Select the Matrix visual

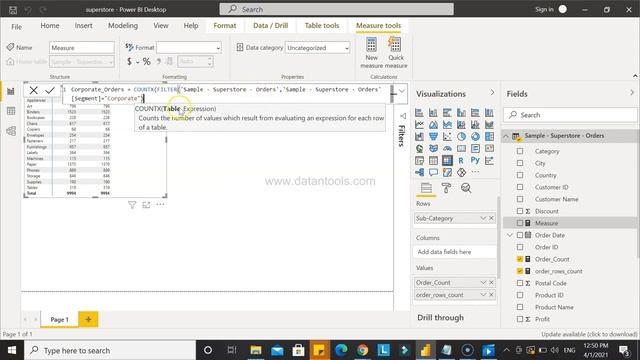point(447,160)
